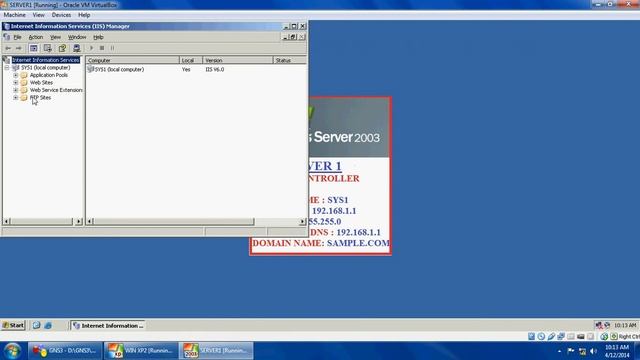Image resolution: width=640 pixels, height=360 pixels.
Task: Click the Show Desktop quick launch icon
Action: click(36, 325)
